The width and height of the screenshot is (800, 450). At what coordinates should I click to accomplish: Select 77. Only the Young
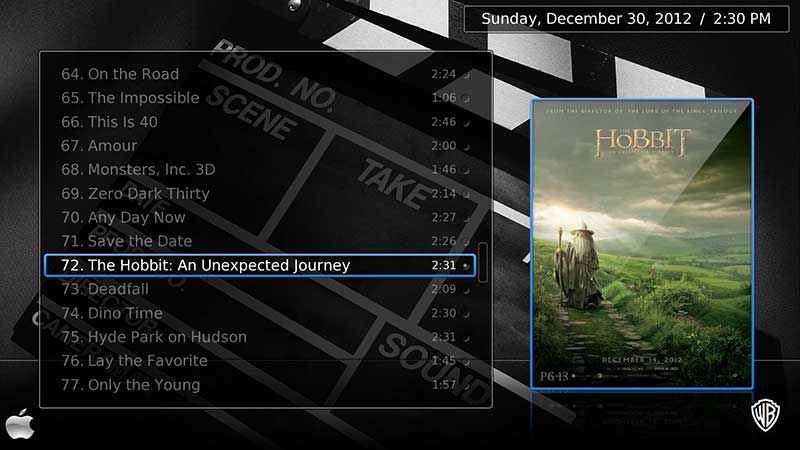coord(260,385)
